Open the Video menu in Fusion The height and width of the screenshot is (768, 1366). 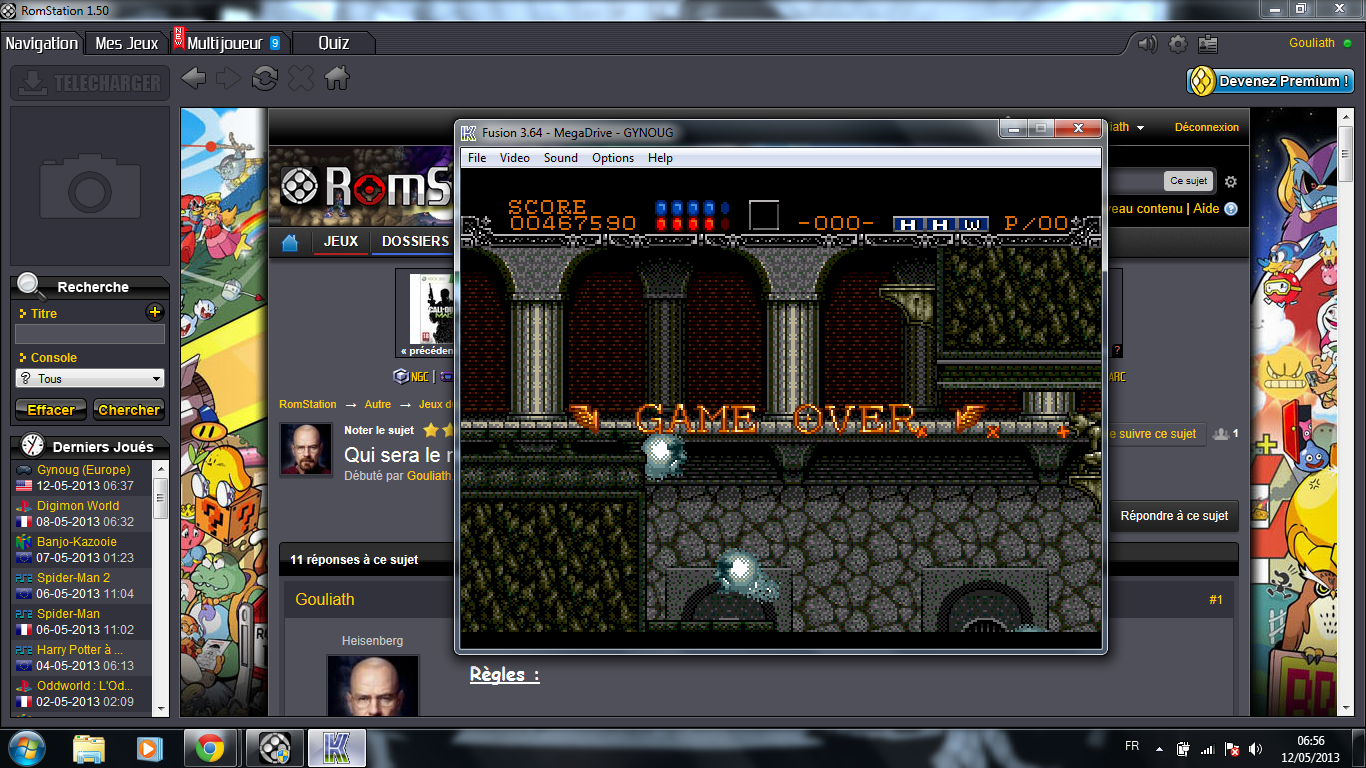[x=515, y=158]
